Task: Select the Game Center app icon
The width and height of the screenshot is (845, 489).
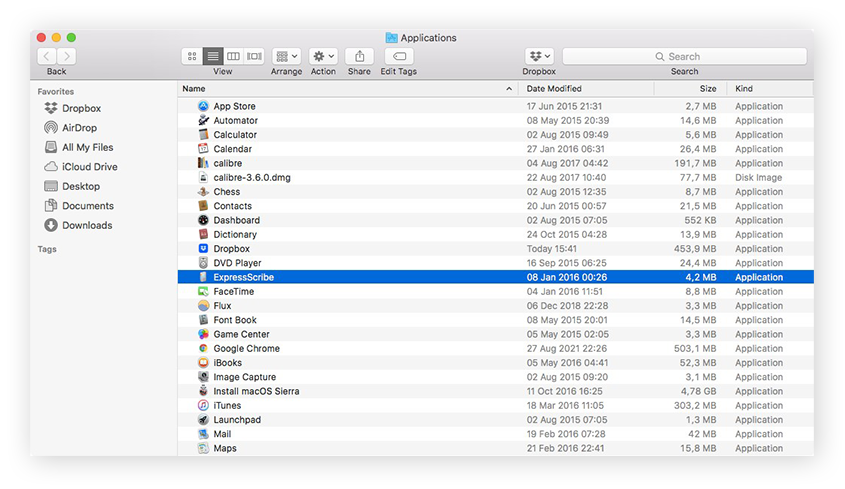Action: tap(203, 334)
